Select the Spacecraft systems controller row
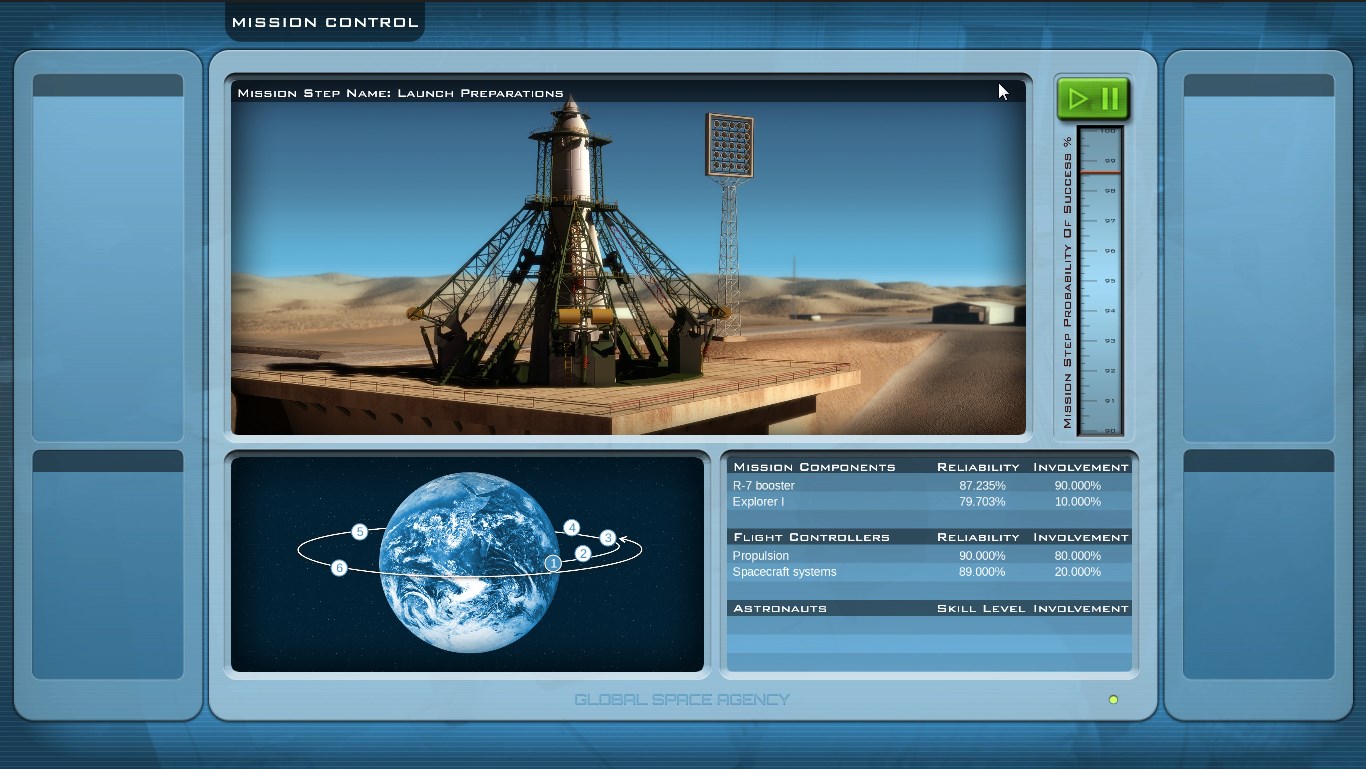Screen dimensions: 1366x769 tap(930, 572)
